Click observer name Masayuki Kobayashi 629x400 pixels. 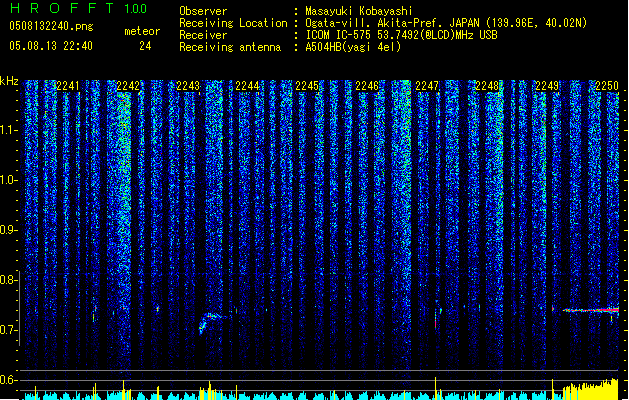click(359, 11)
